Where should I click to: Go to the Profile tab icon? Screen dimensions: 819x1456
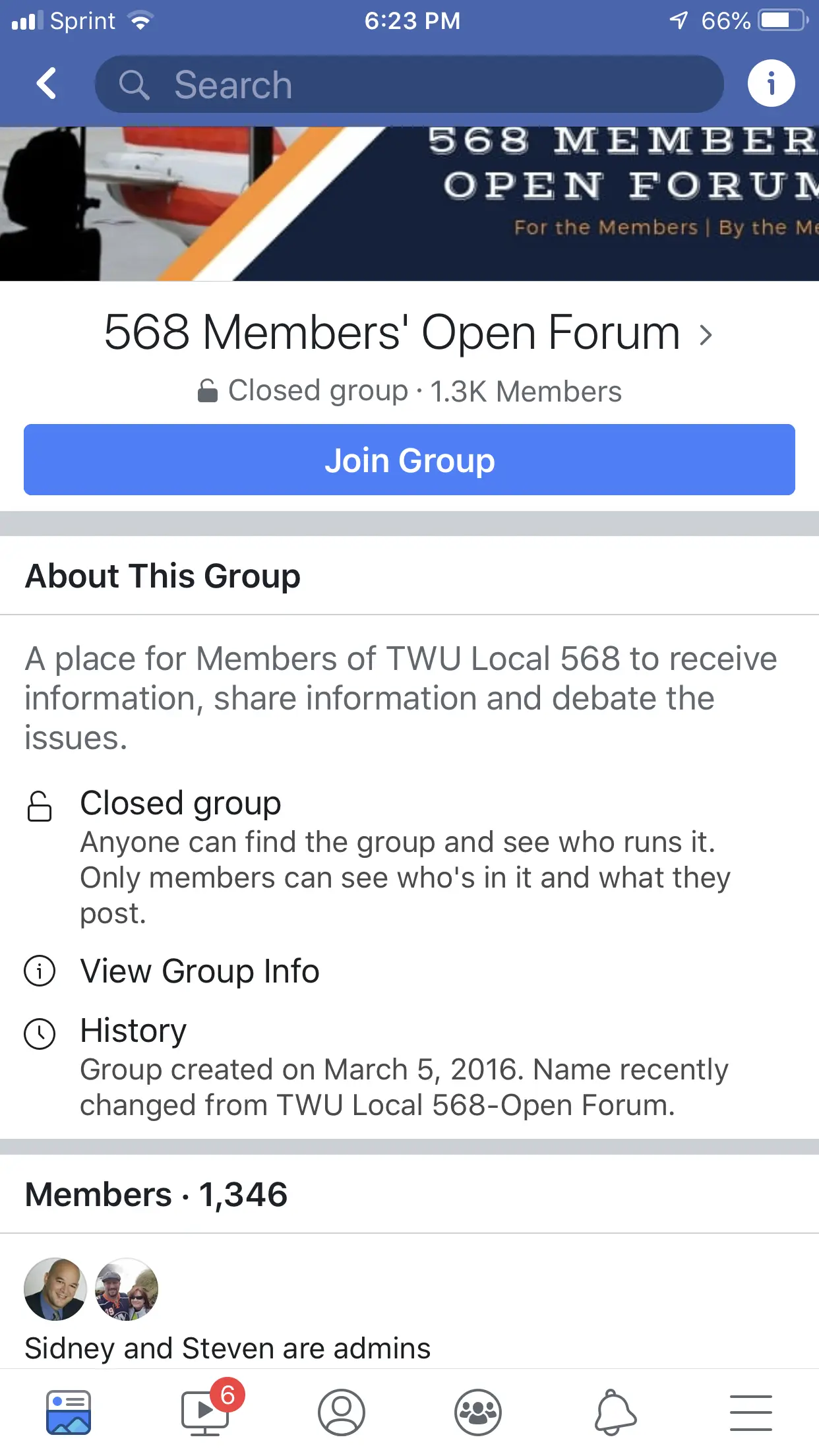tap(342, 1412)
